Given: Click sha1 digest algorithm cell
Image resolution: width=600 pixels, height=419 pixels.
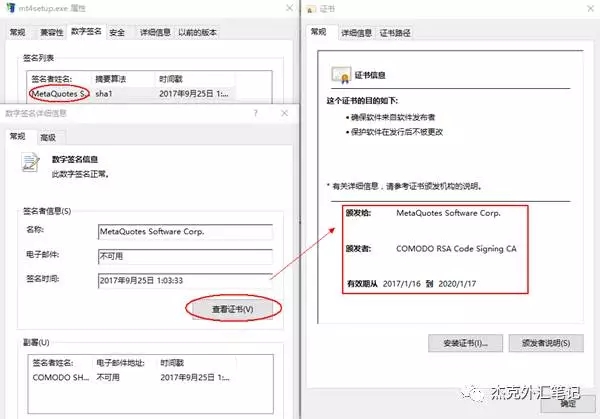Looking at the screenshot, I should click(x=104, y=94).
